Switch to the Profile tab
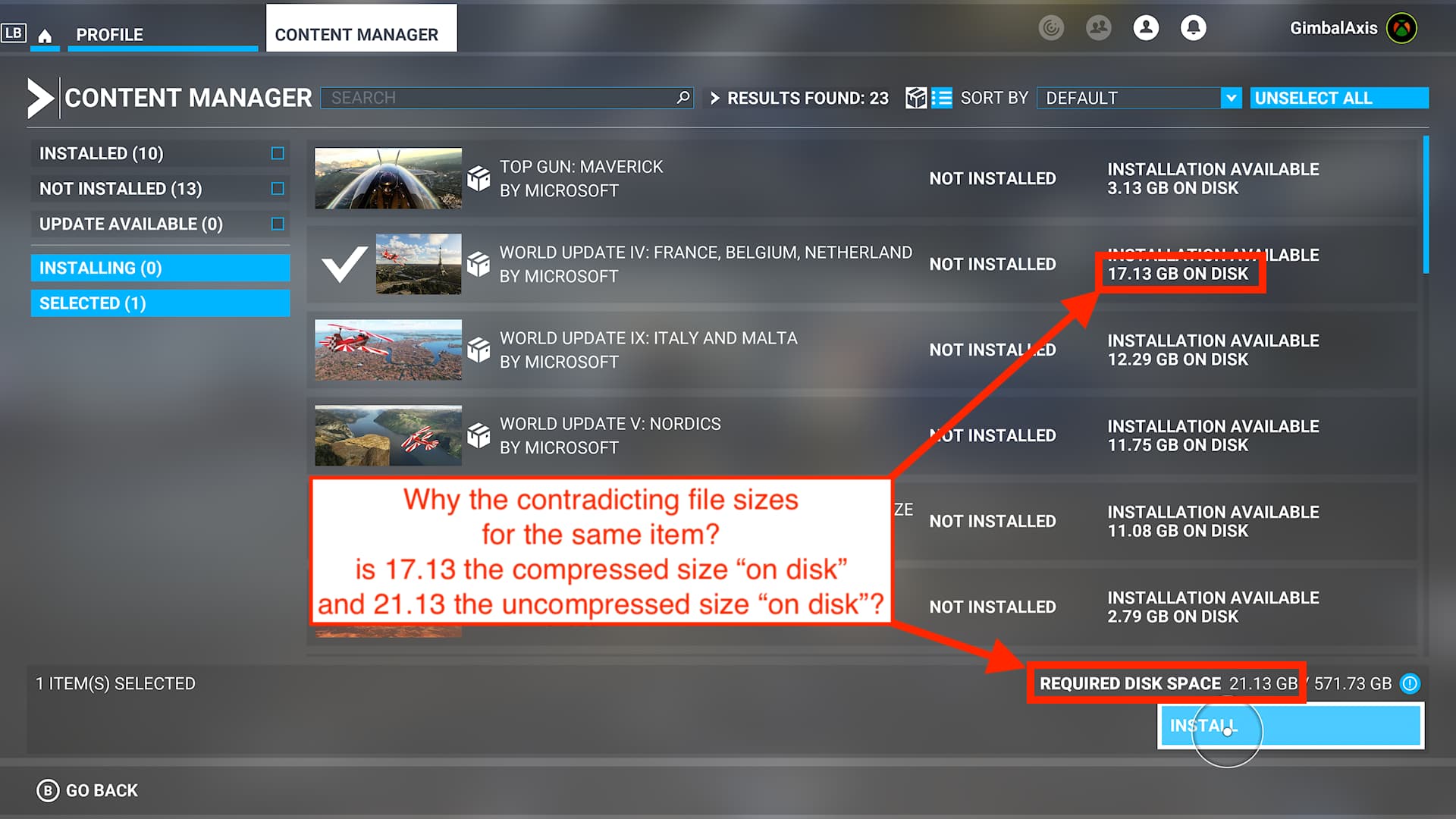Screen dimensions: 1456x819 pyautogui.click(x=109, y=35)
